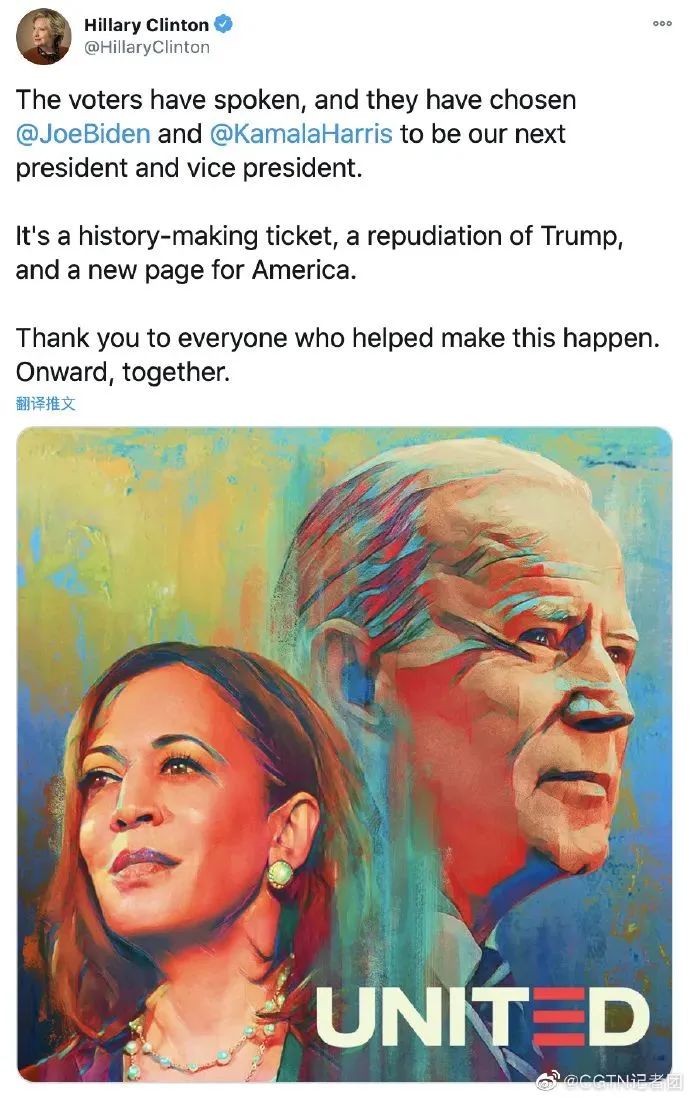Open the @HillaryClinton handle link
690x1097 pixels.
[x=147, y=48]
